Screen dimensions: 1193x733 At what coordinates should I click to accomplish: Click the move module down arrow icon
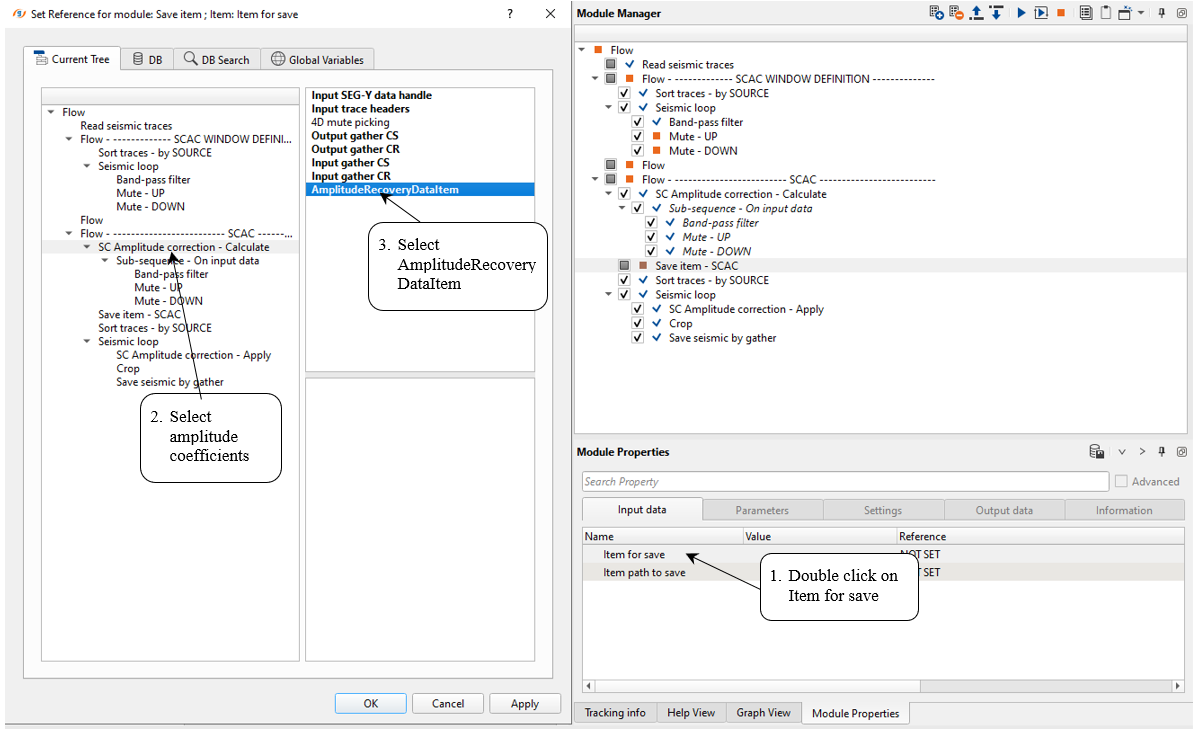(x=996, y=13)
